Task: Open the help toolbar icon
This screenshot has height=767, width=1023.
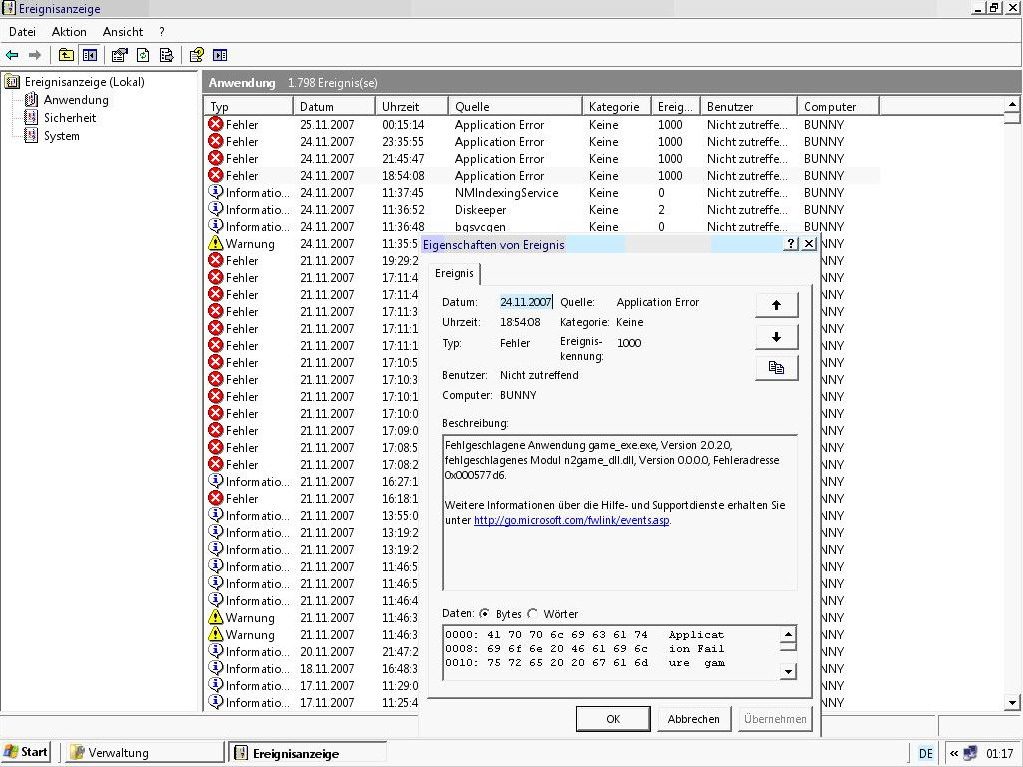Action: coord(196,55)
